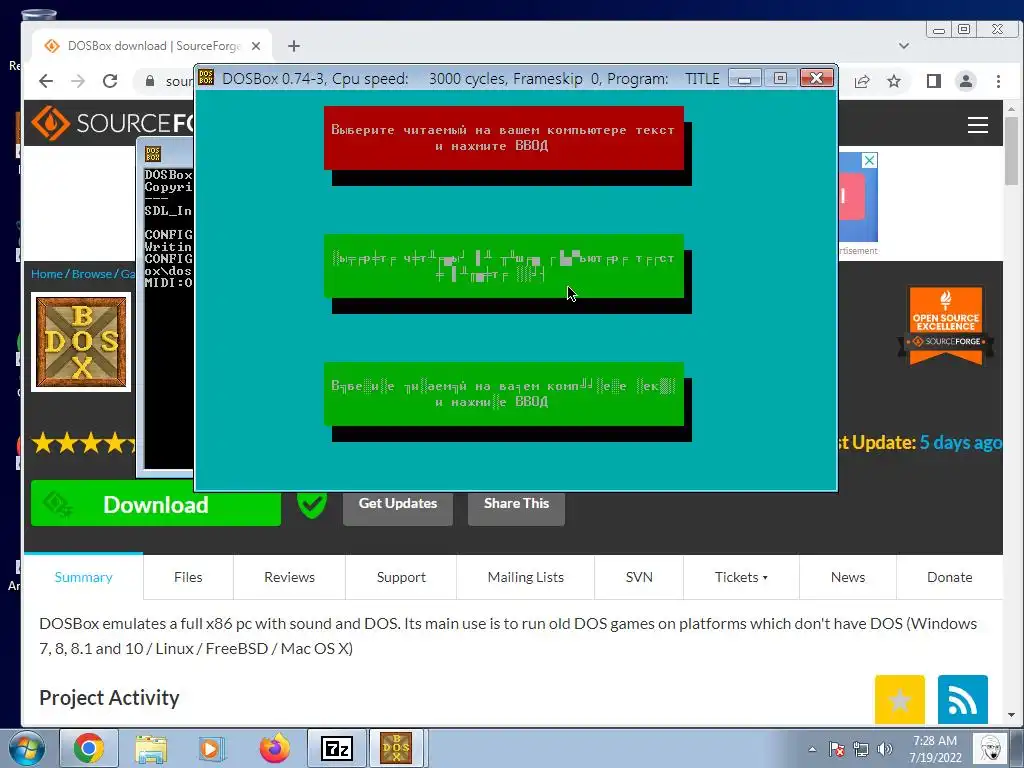The image size is (1024, 768).
Task: Open SourceForge hamburger menu
Action: coord(978,125)
